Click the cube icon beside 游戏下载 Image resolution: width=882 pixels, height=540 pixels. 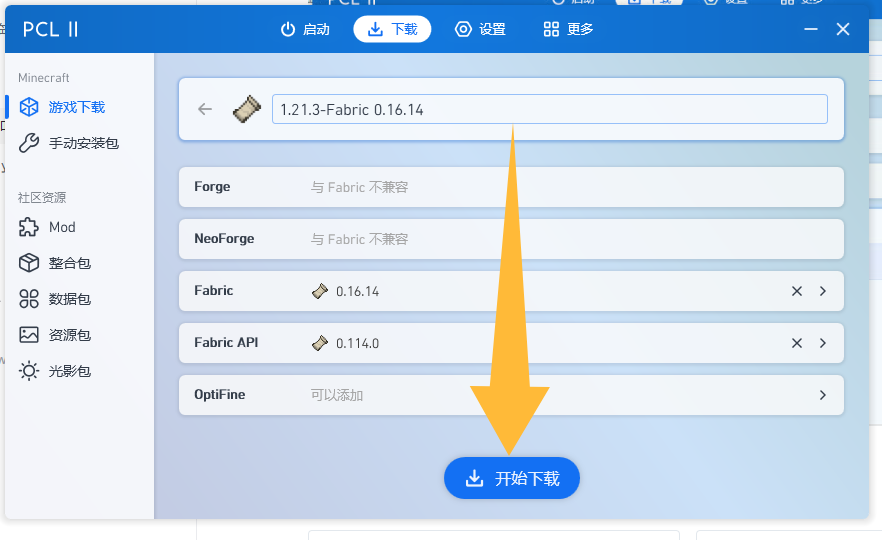click(x=29, y=107)
